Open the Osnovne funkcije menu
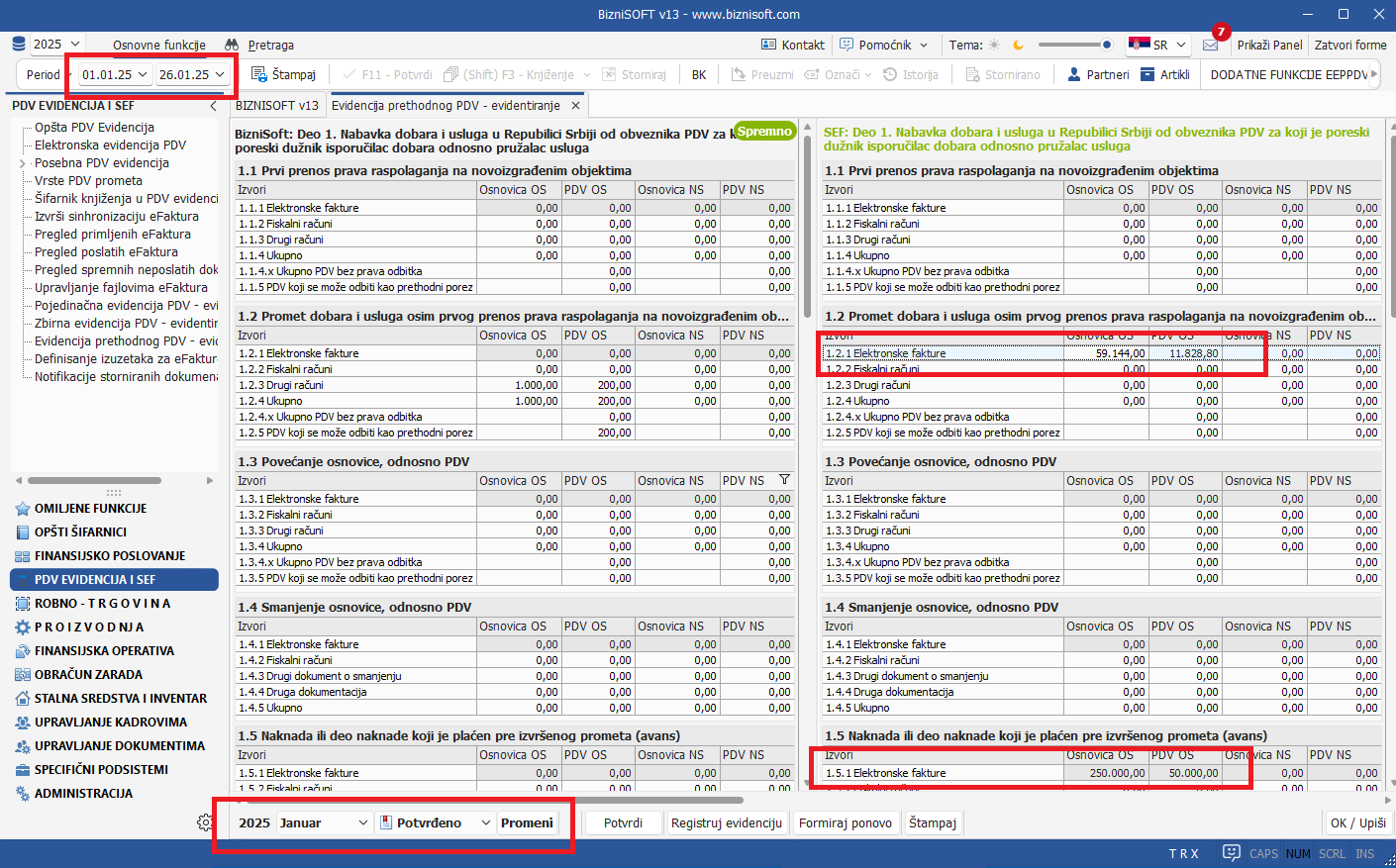Viewport: 1396px width, 868px height. [158, 46]
